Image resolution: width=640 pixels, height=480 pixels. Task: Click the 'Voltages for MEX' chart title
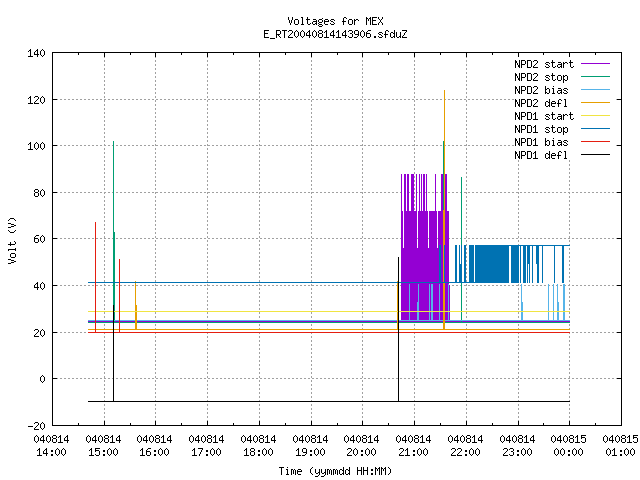coord(335,21)
